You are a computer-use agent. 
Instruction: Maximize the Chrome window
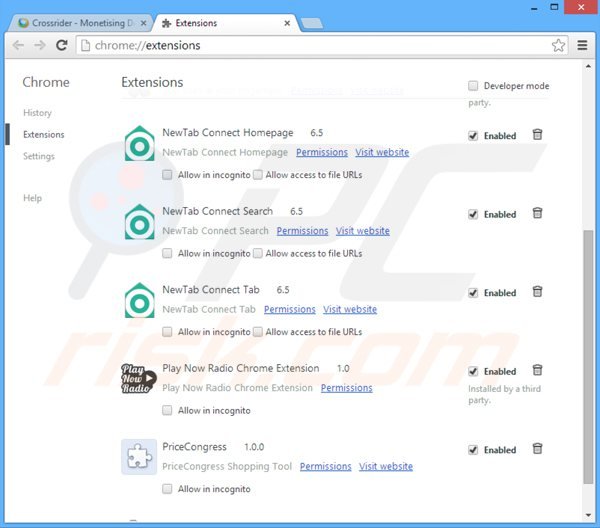click(554, 7)
